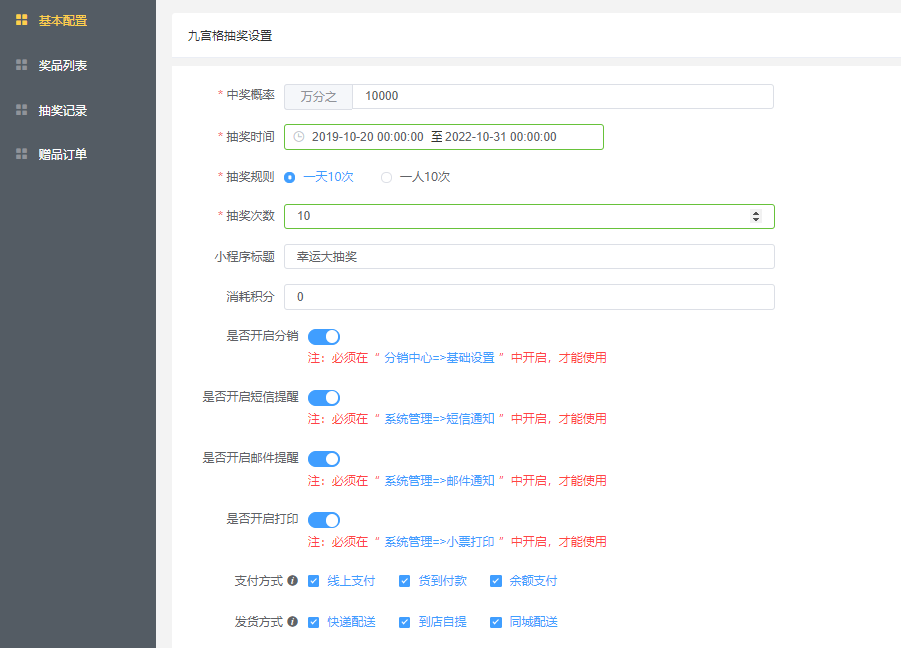Follow the 系统管理=>小票打印 link
The height and width of the screenshot is (648, 901).
(x=439, y=542)
